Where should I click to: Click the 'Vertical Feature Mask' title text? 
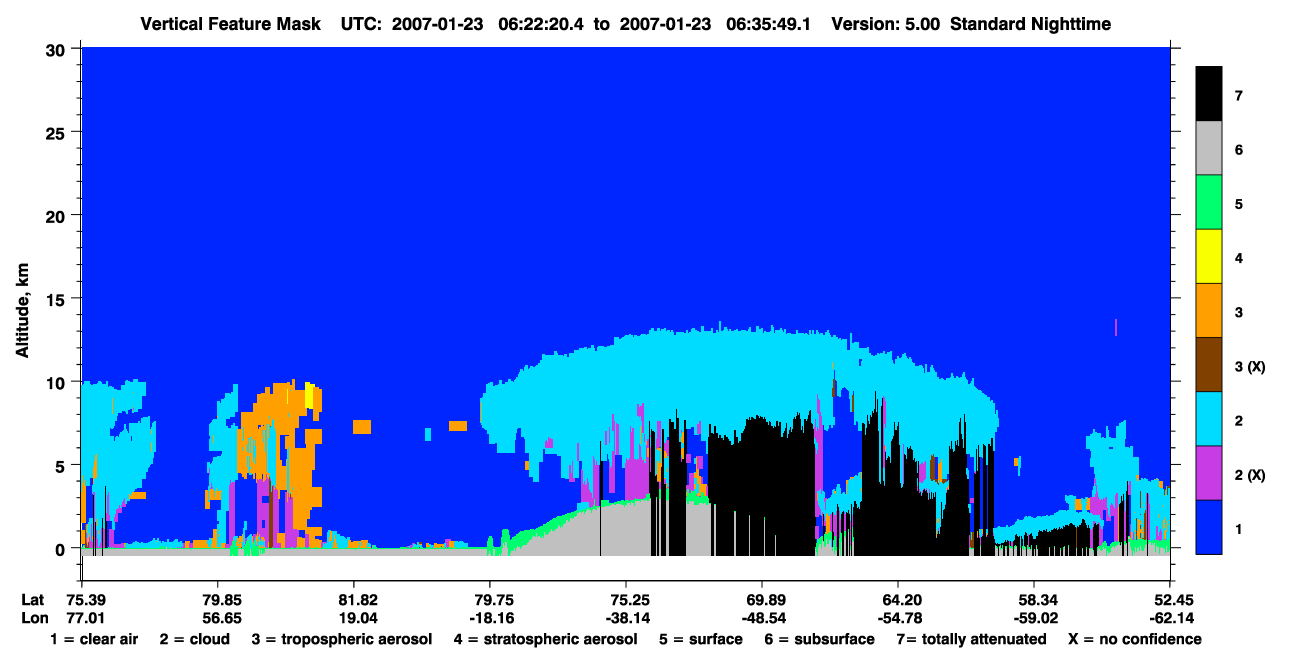(231, 24)
